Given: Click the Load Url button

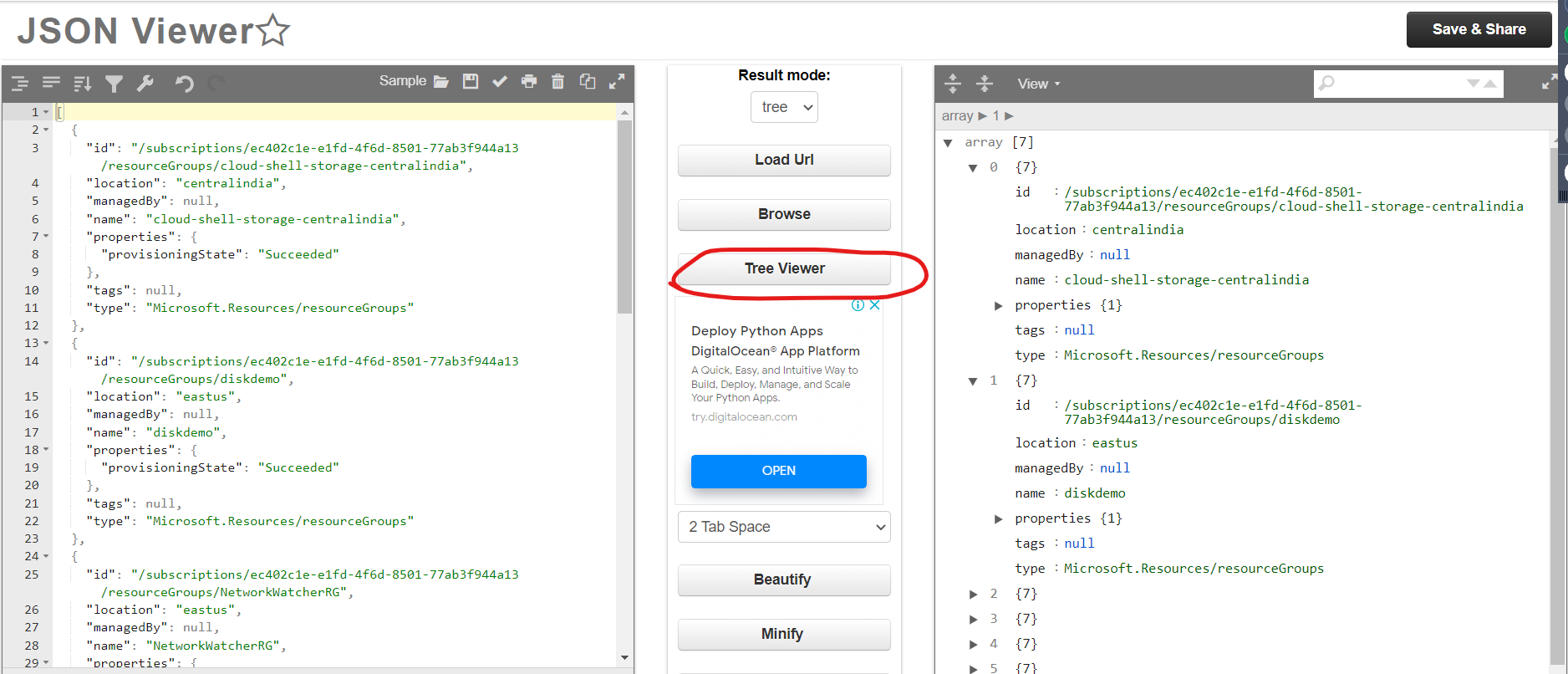Looking at the screenshot, I should click(784, 160).
